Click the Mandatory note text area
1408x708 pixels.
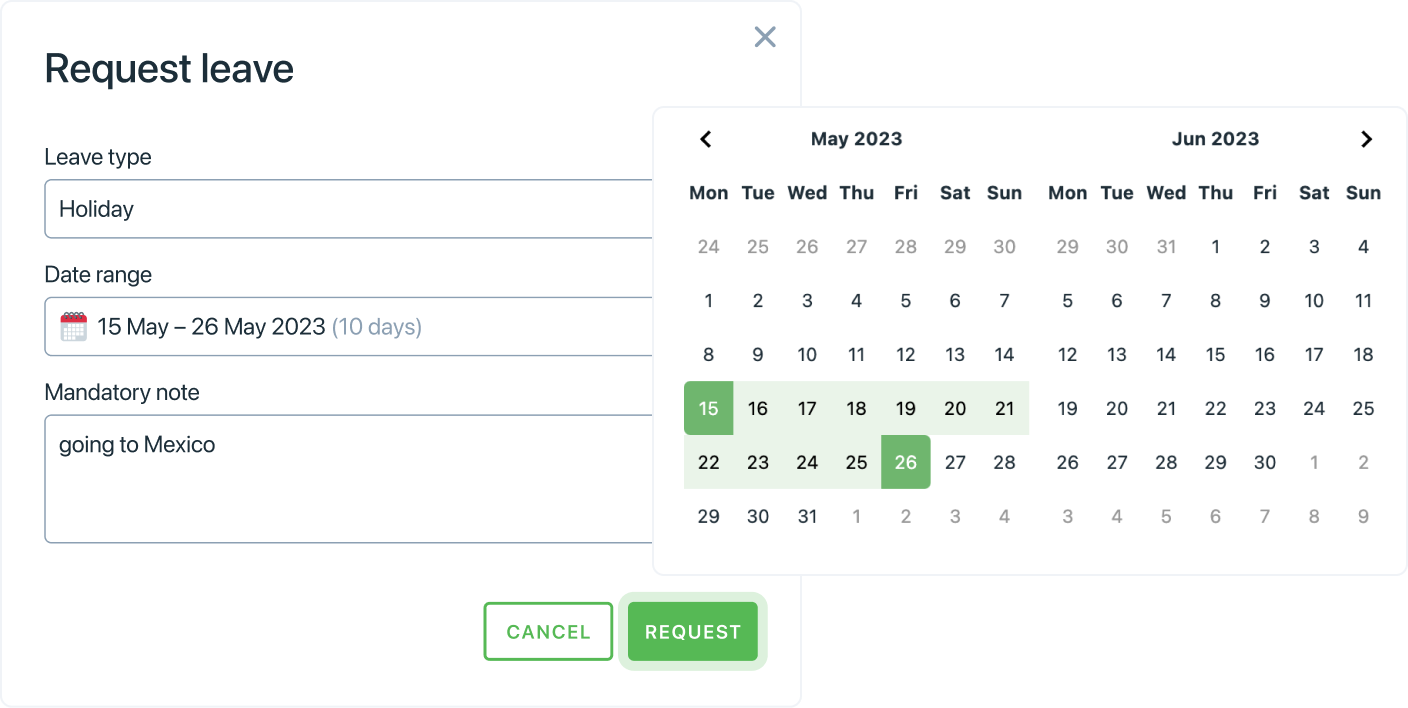click(349, 479)
